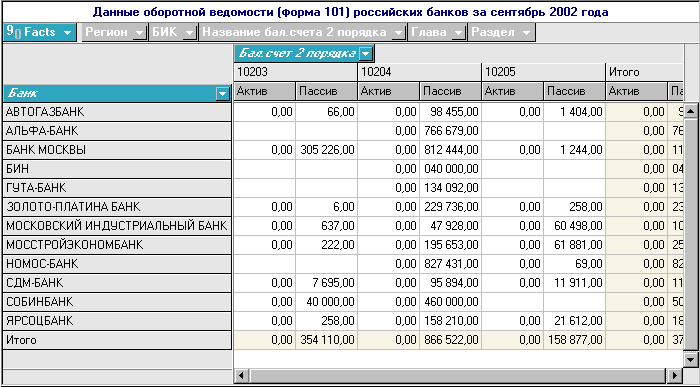Click the horizontal scrollbar left arrow
Screen dimensions: 700x387
pos(241,375)
